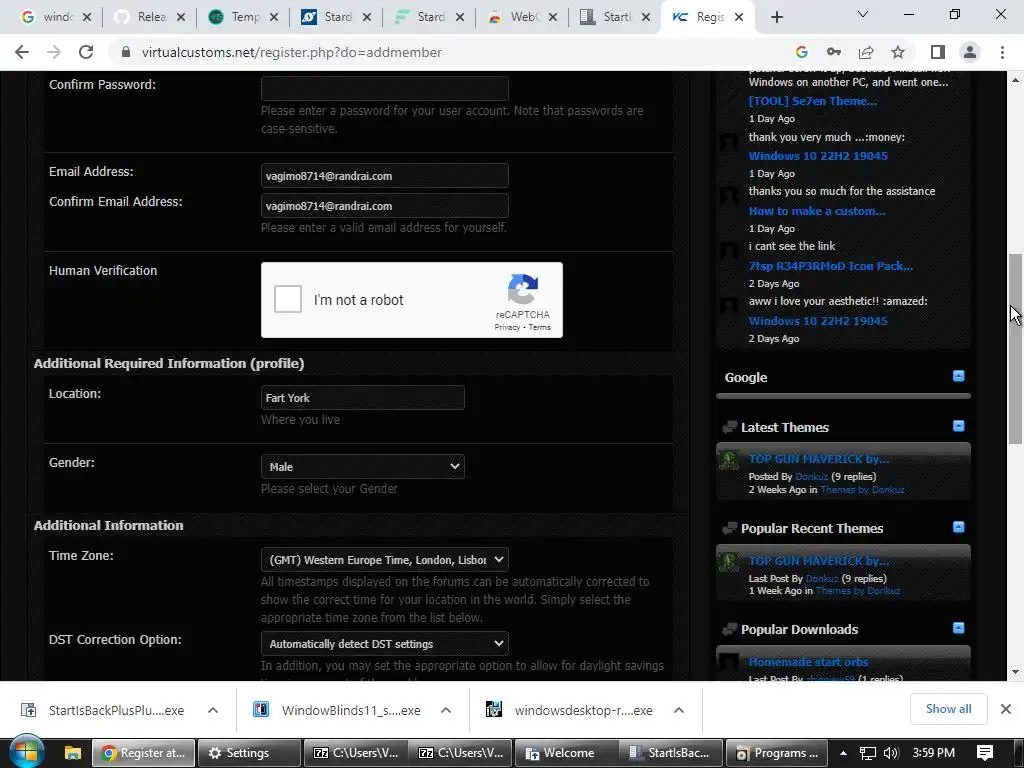Open the DST Correction Option dropdown
1024x768 pixels.
click(385, 643)
